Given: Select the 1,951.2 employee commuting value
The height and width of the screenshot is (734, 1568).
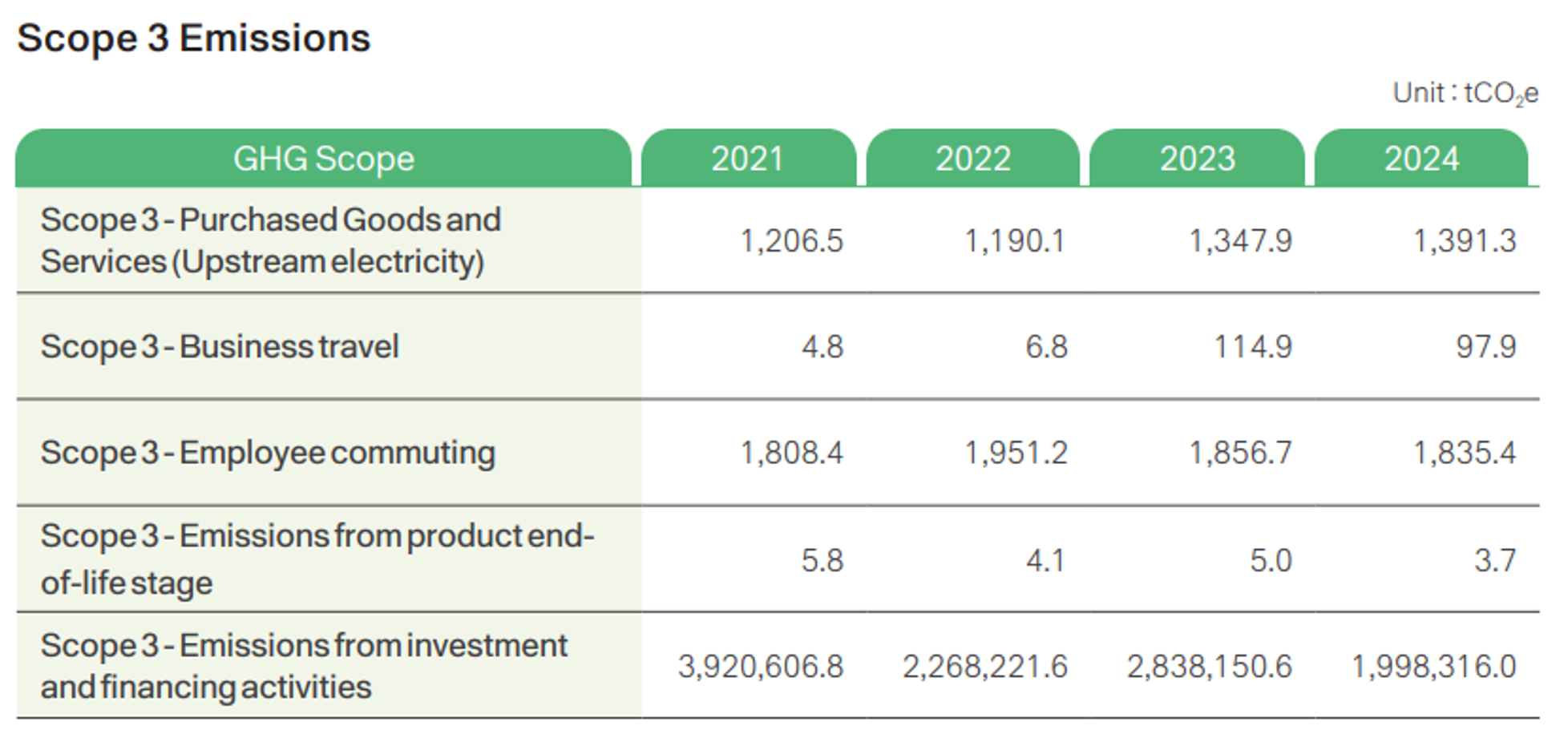Looking at the screenshot, I should tap(1015, 454).
